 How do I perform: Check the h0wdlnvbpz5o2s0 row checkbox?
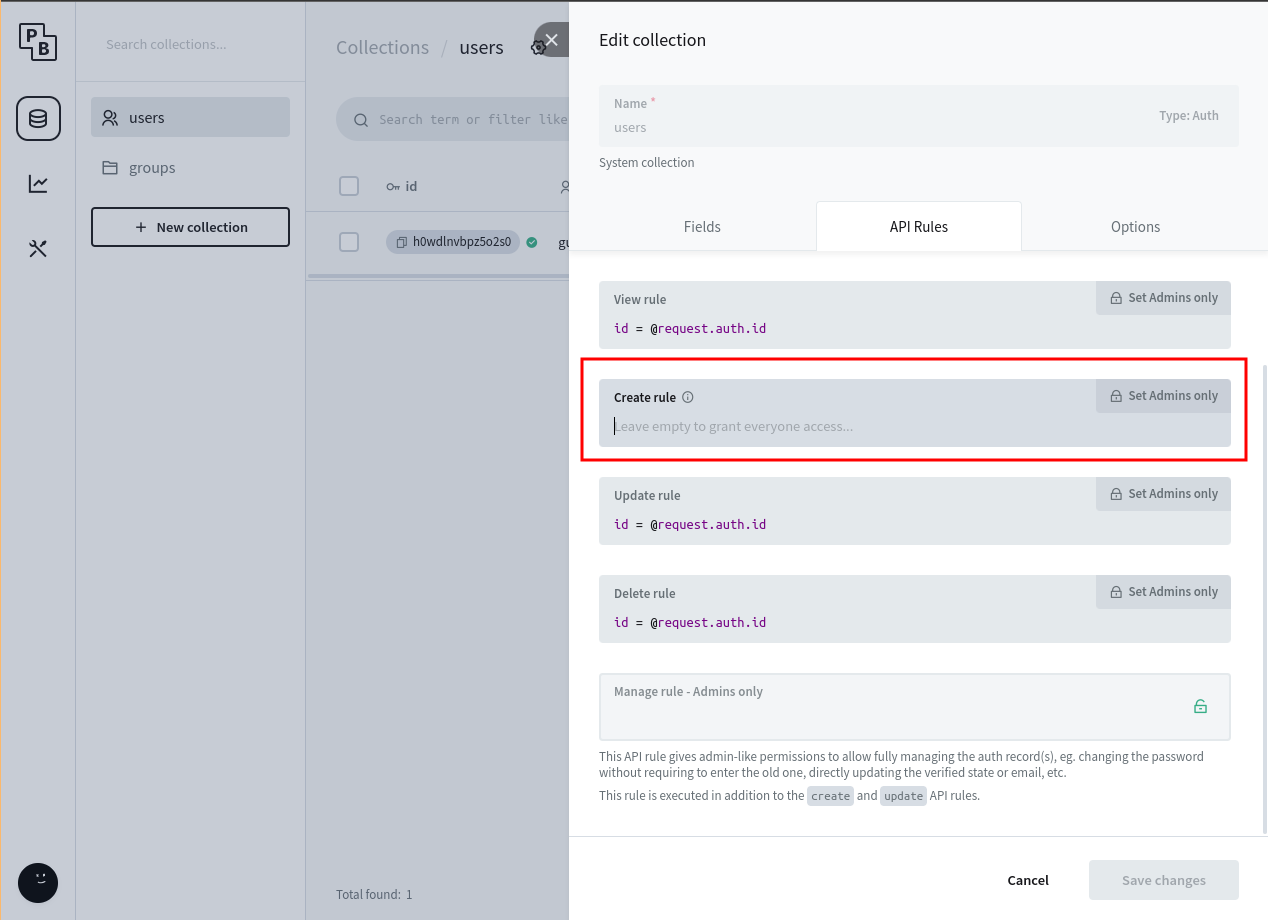click(349, 242)
